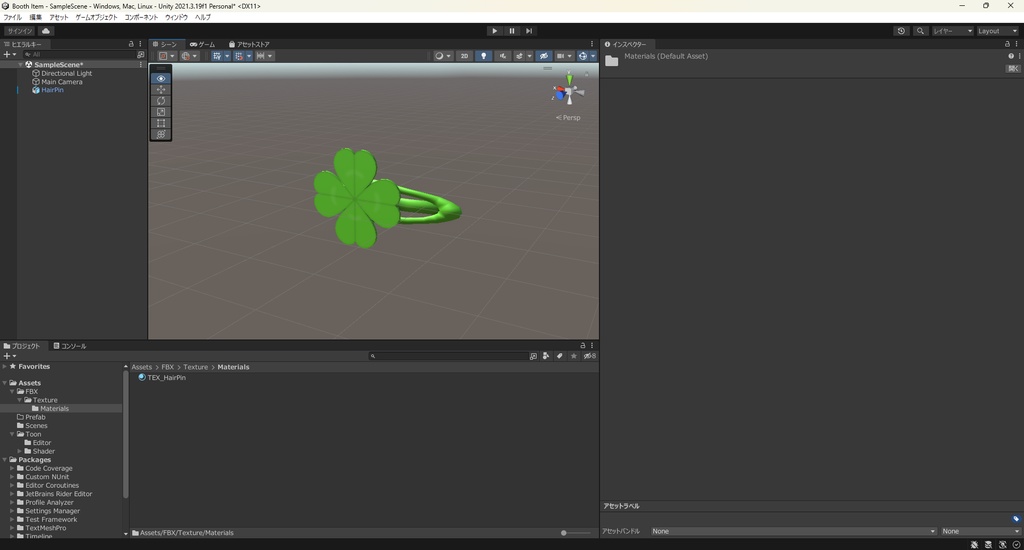
Task: Switch to the コンソール tab
Action: click(x=70, y=346)
